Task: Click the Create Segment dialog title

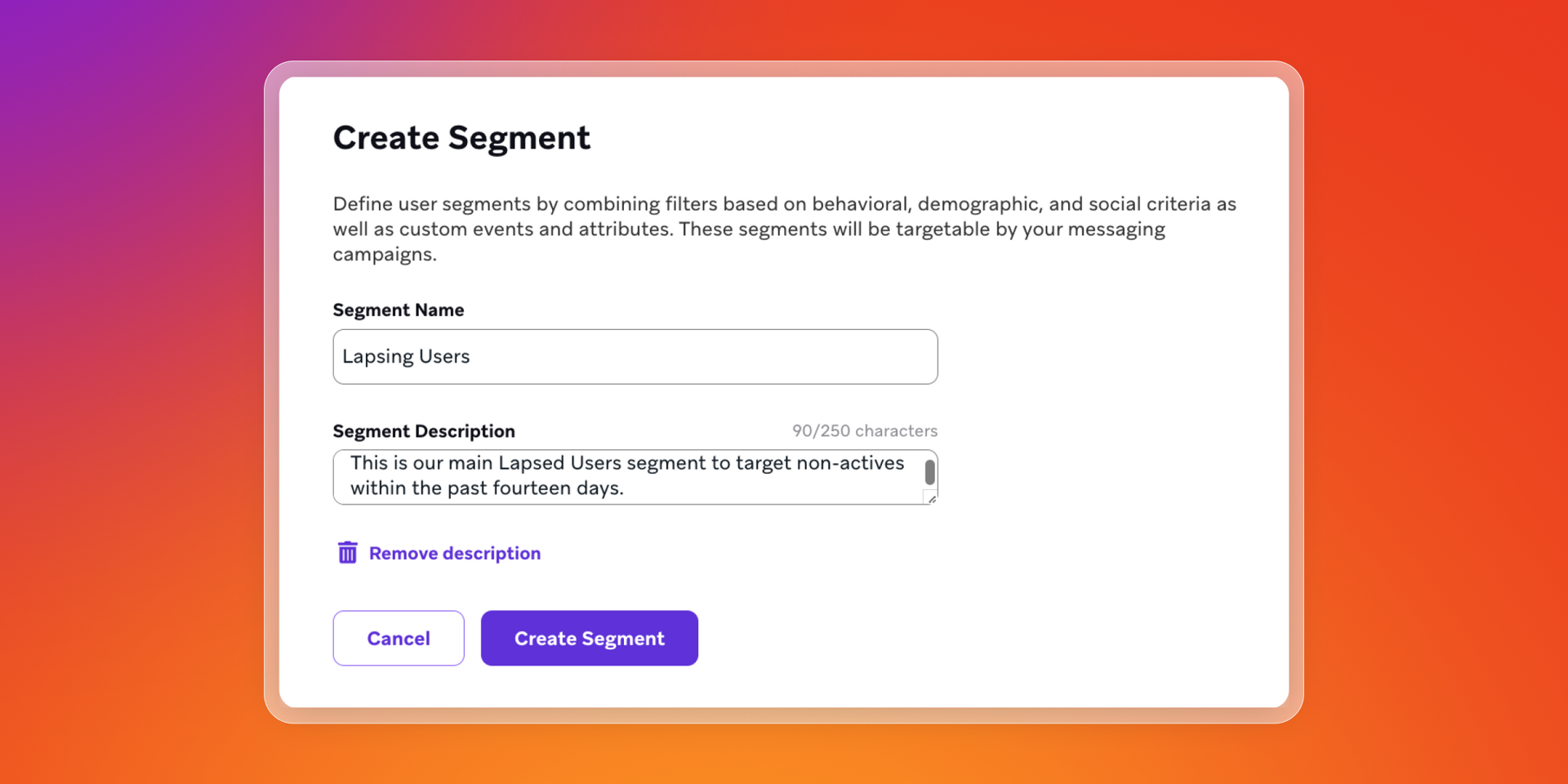Action: click(461, 137)
